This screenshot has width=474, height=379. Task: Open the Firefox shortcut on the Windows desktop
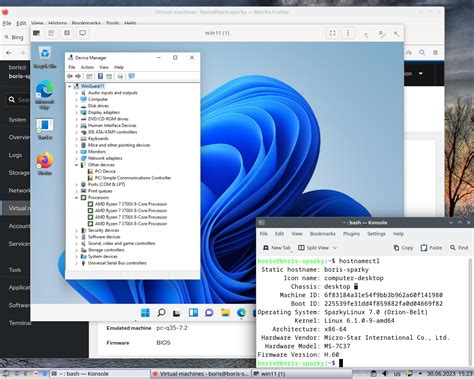pos(45,163)
